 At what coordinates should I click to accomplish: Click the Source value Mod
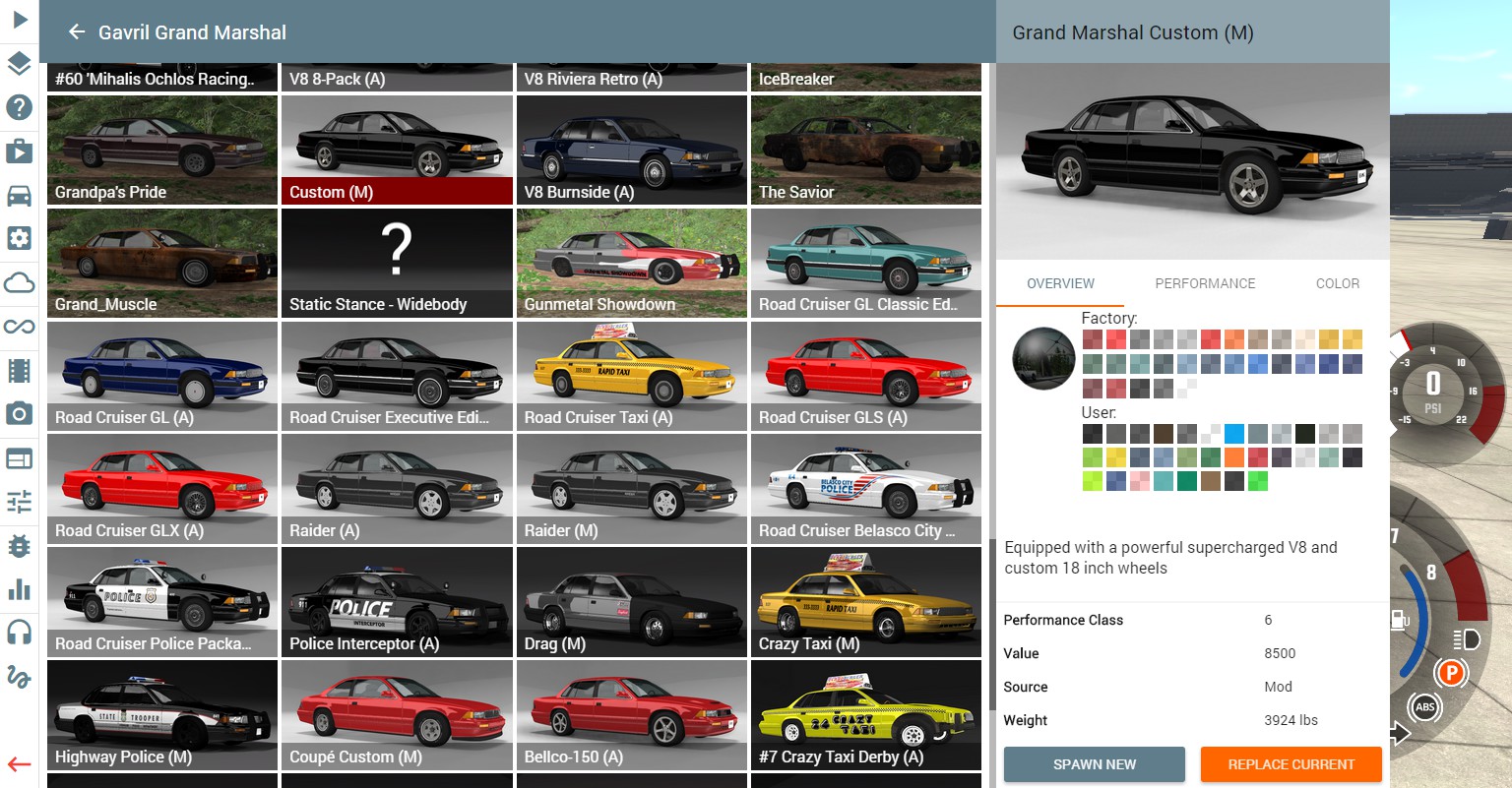[x=1278, y=687]
